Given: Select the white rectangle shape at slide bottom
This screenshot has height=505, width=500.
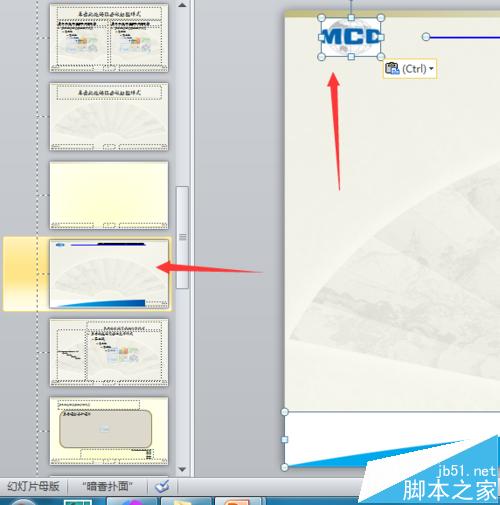Looking at the screenshot, I should [392, 439].
